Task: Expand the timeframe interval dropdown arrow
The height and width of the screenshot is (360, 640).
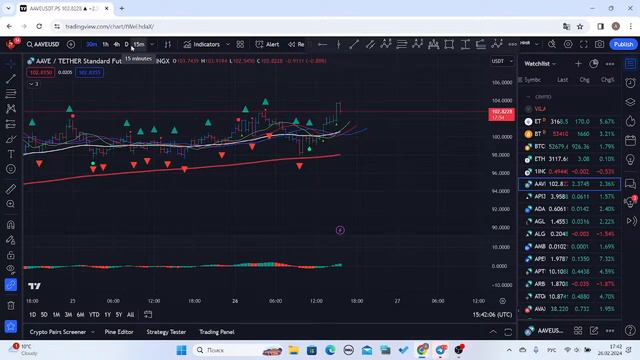Action: (152, 44)
